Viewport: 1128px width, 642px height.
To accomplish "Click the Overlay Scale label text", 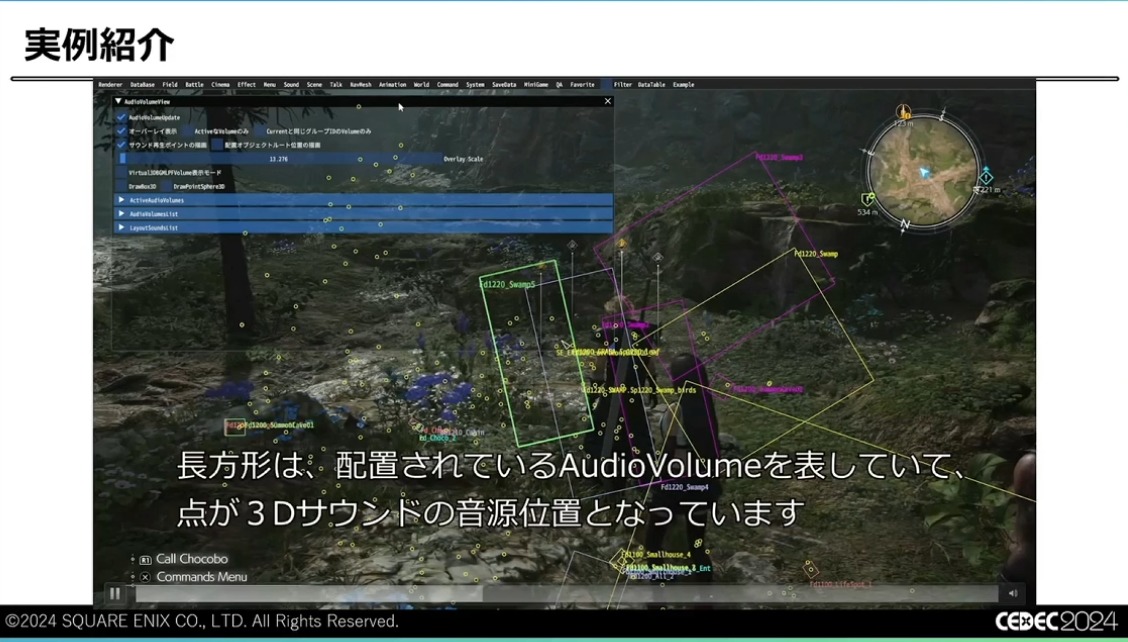I will (463, 159).
